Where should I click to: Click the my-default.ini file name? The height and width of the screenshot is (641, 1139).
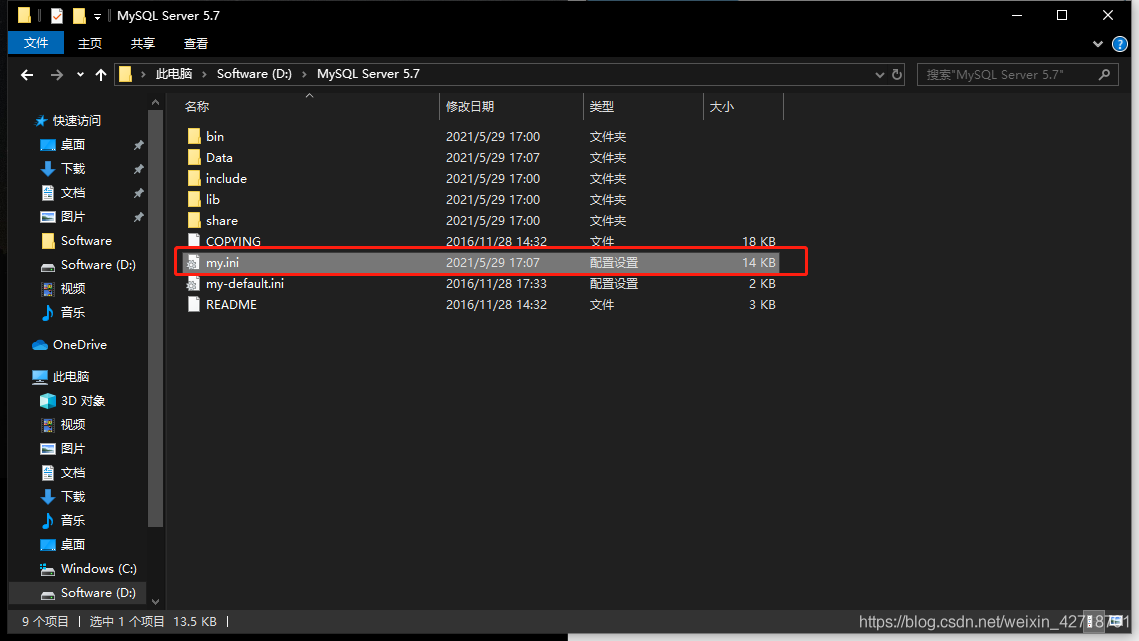coord(245,283)
